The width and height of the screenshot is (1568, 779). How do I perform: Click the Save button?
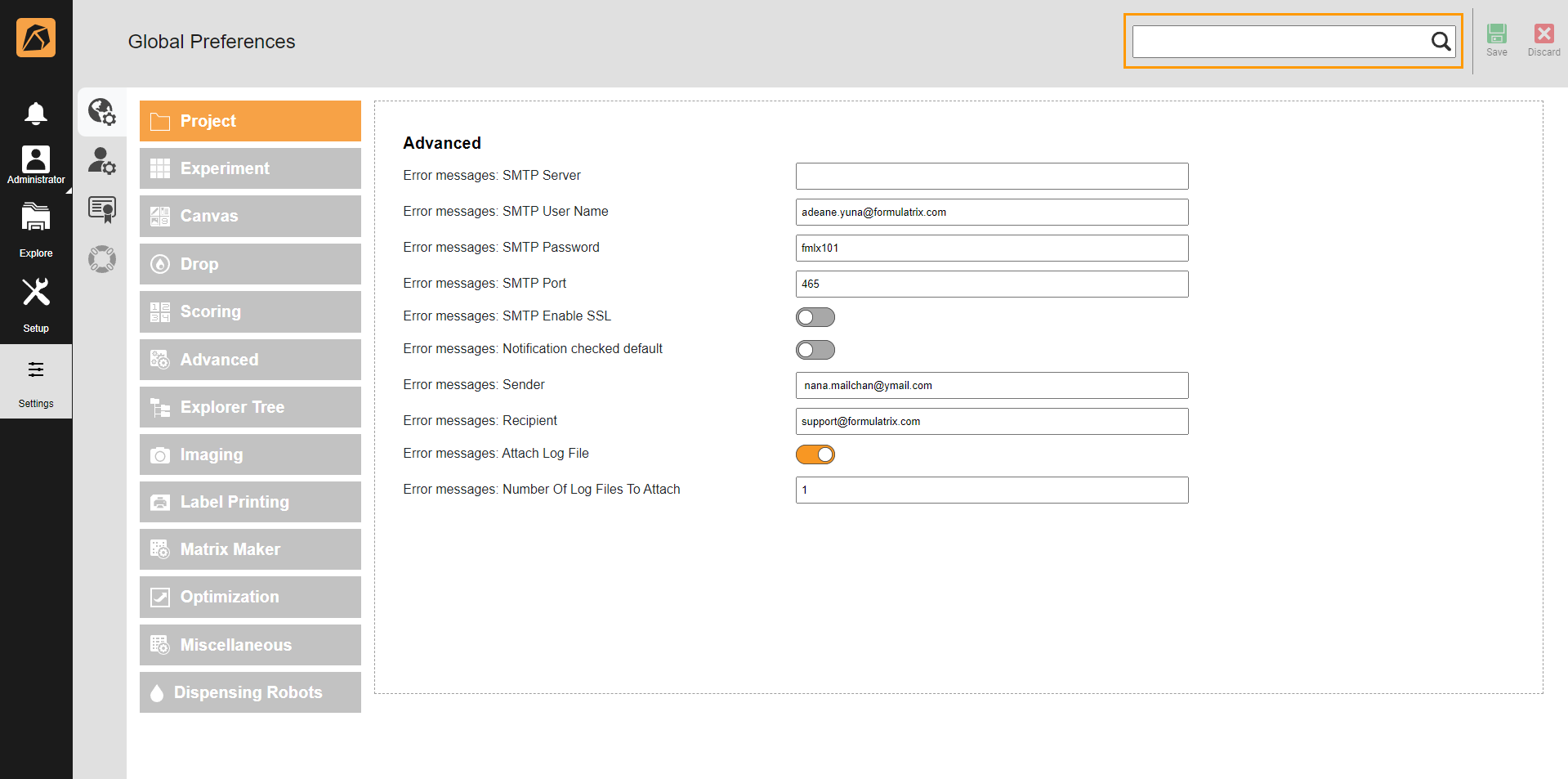[x=1496, y=39]
